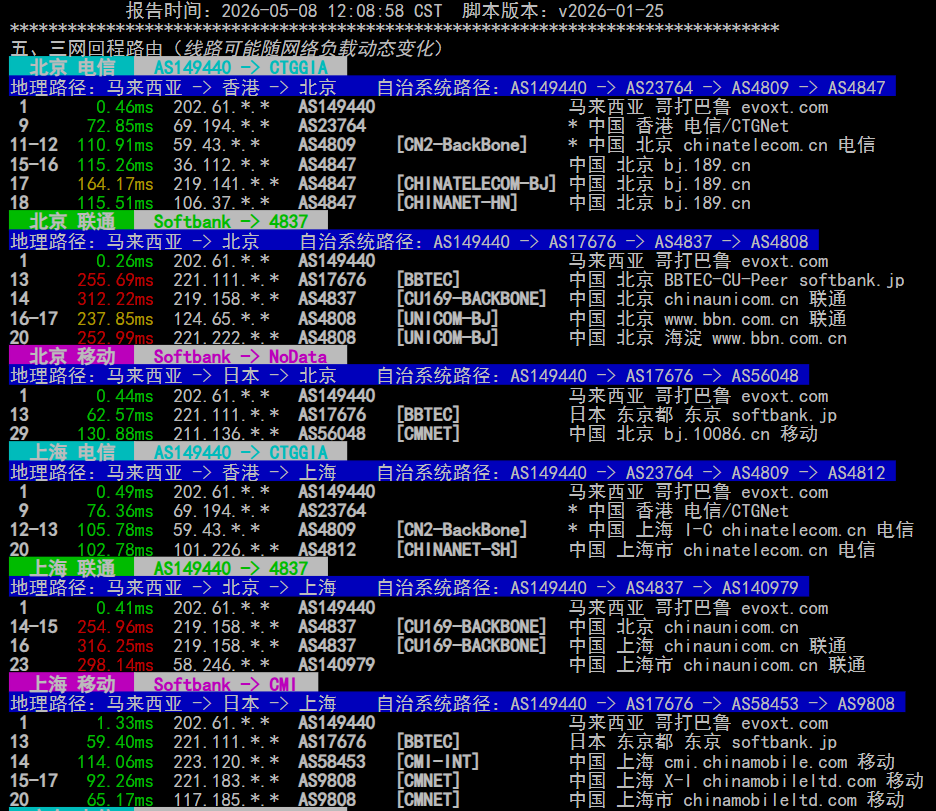
Task: Select the 北京 移动 magenta header label
Action: (x=72, y=356)
